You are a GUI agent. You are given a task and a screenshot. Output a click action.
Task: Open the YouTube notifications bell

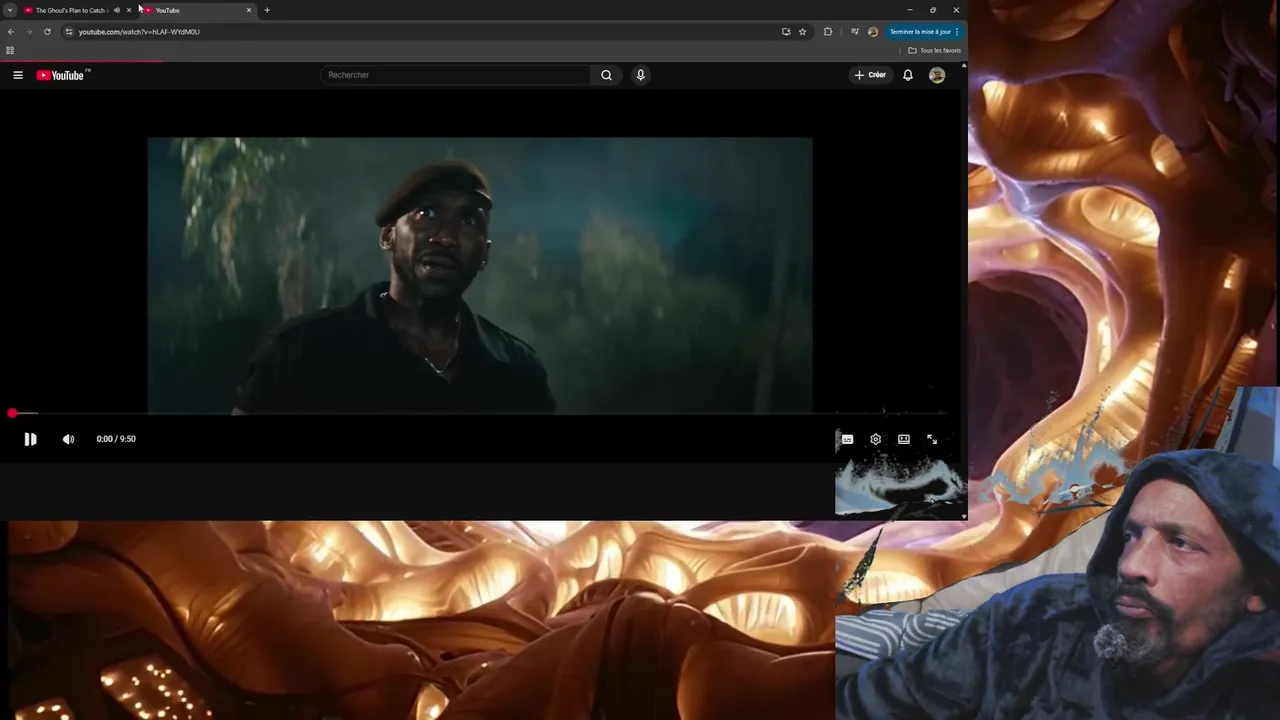[x=908, y=75]
